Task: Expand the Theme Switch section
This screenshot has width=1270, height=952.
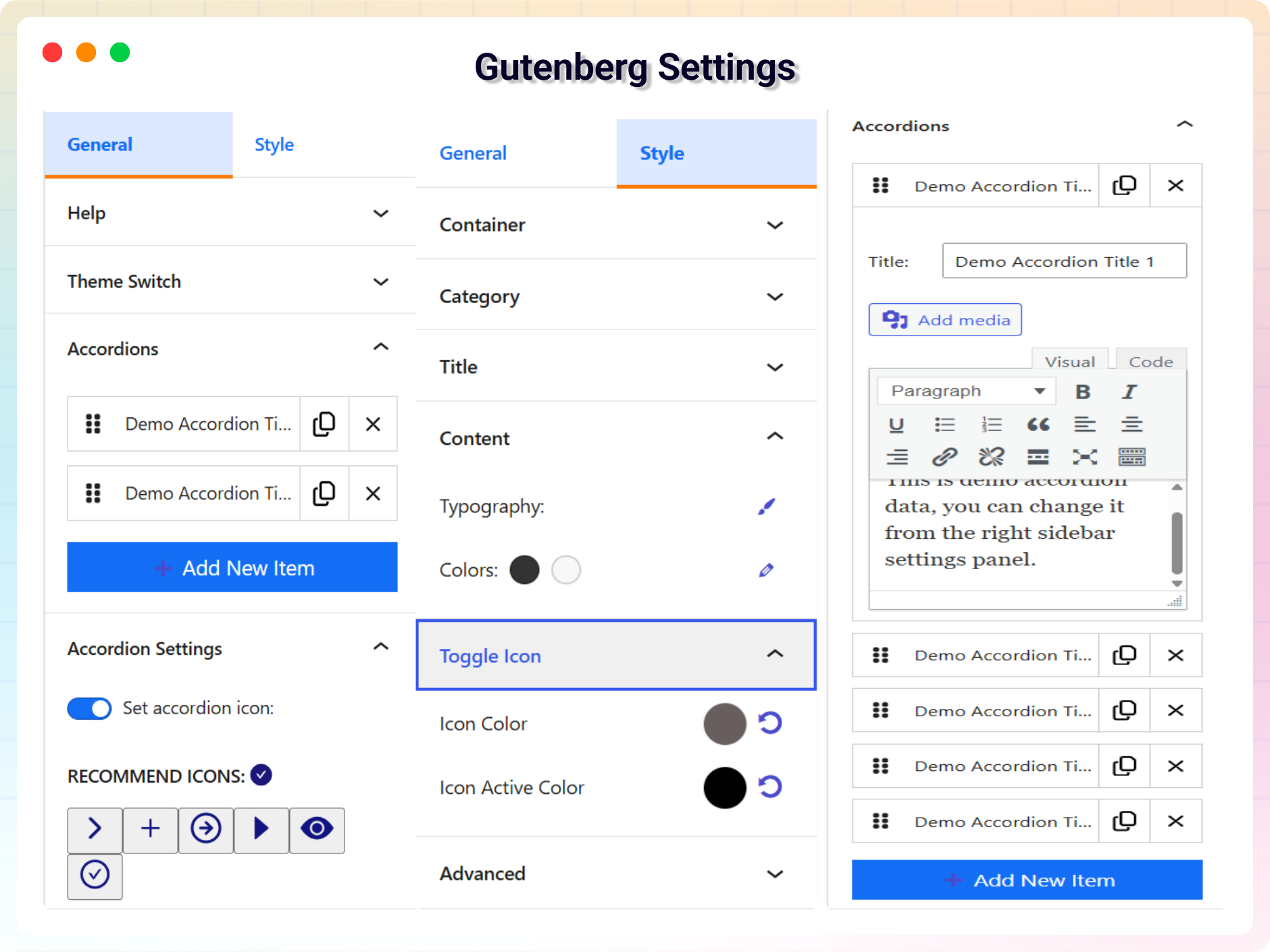Action: [x=230, y=281]
